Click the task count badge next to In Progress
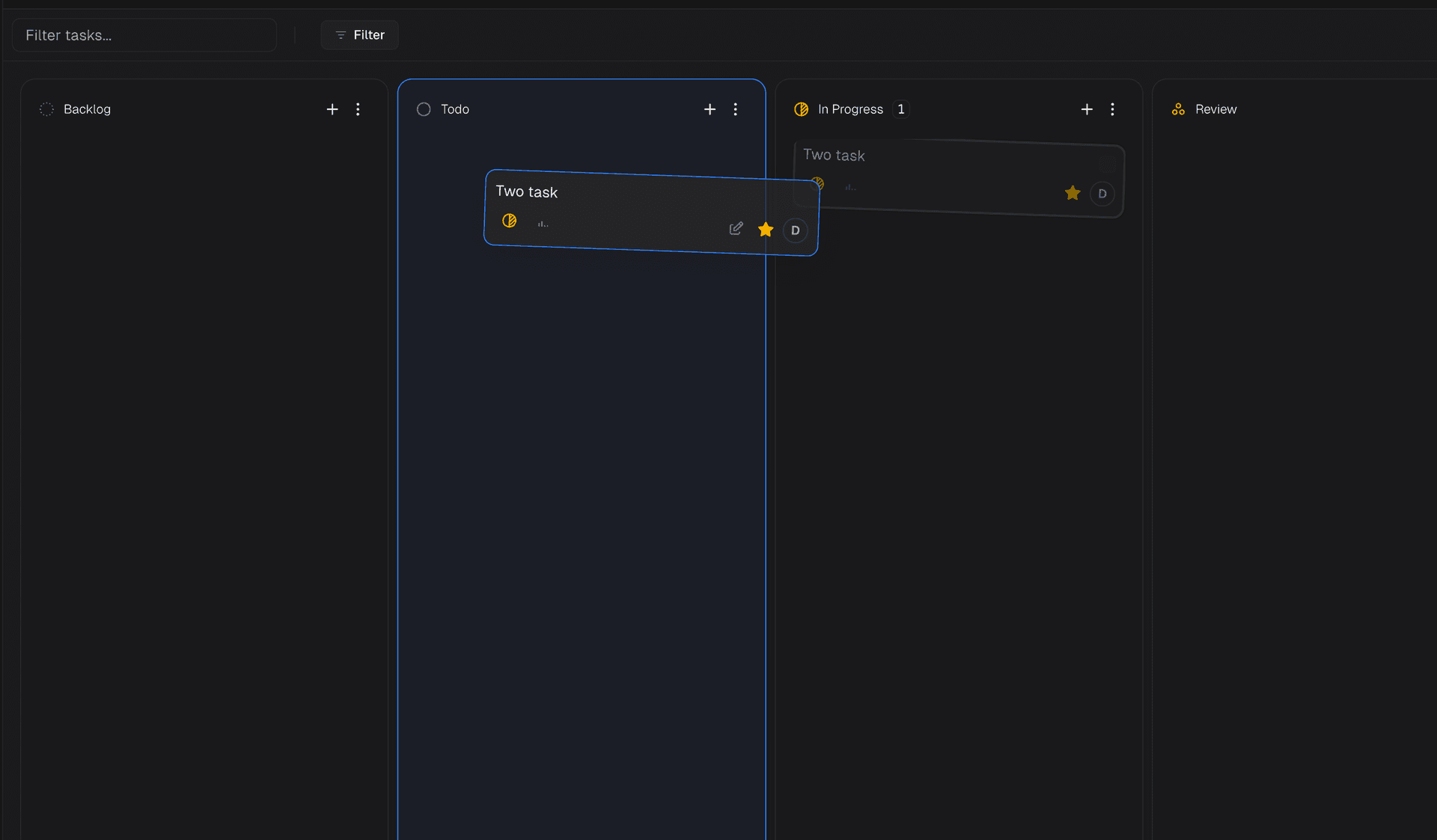Image resolution: width=1437 pixels, height=840 pixels. click(x=901, y=109)
